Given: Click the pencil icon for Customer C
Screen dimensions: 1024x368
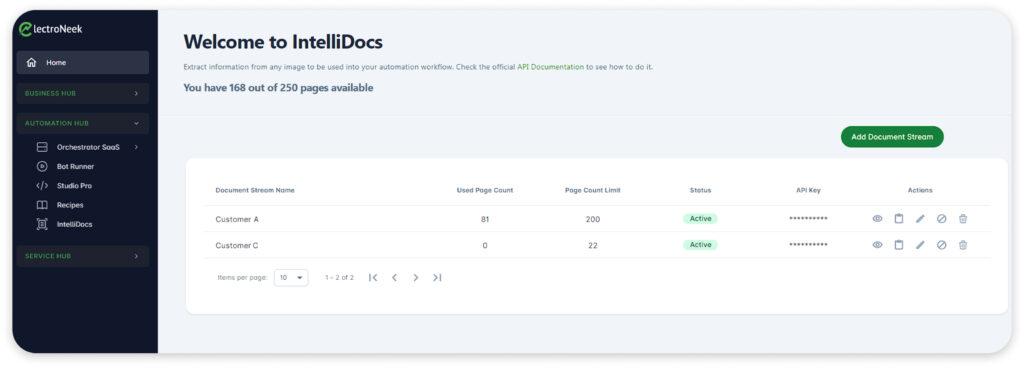Looking at the screenshot, I should coord(920,245).
